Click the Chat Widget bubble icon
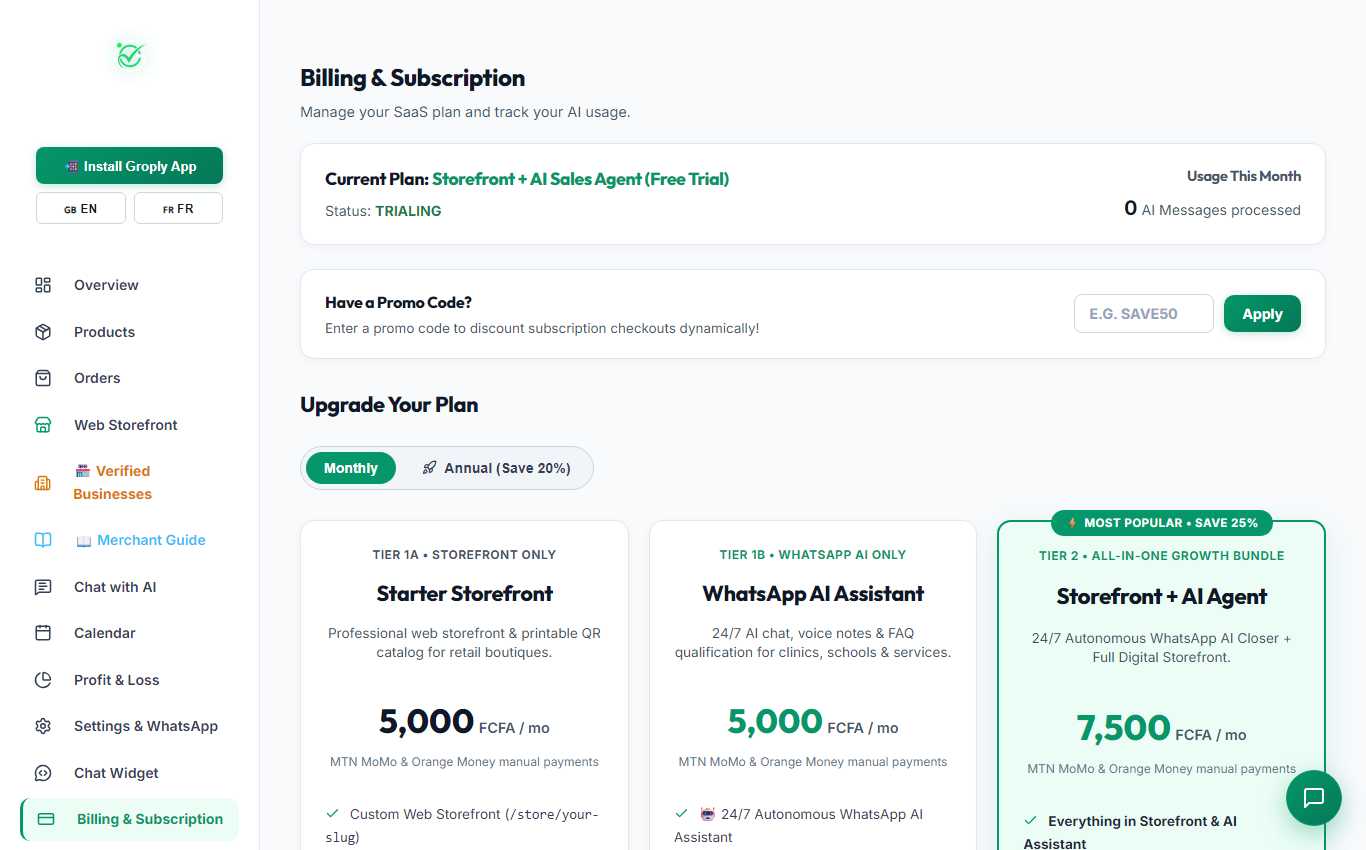 click(43, 773)
